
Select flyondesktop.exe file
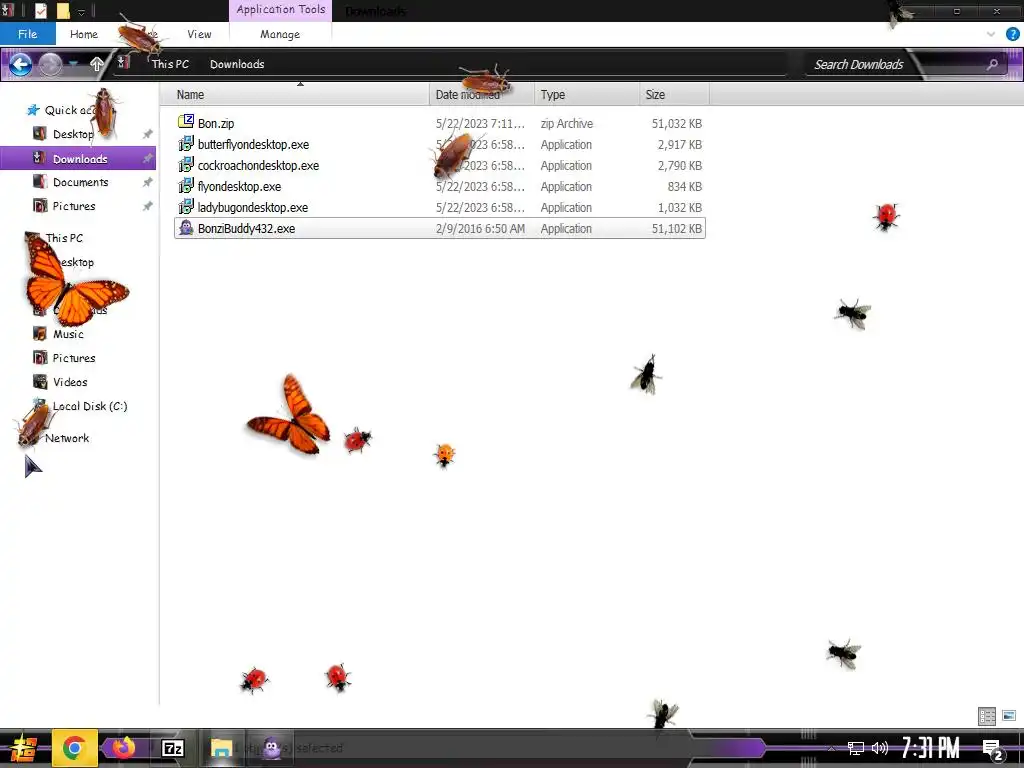pos(440,186)
